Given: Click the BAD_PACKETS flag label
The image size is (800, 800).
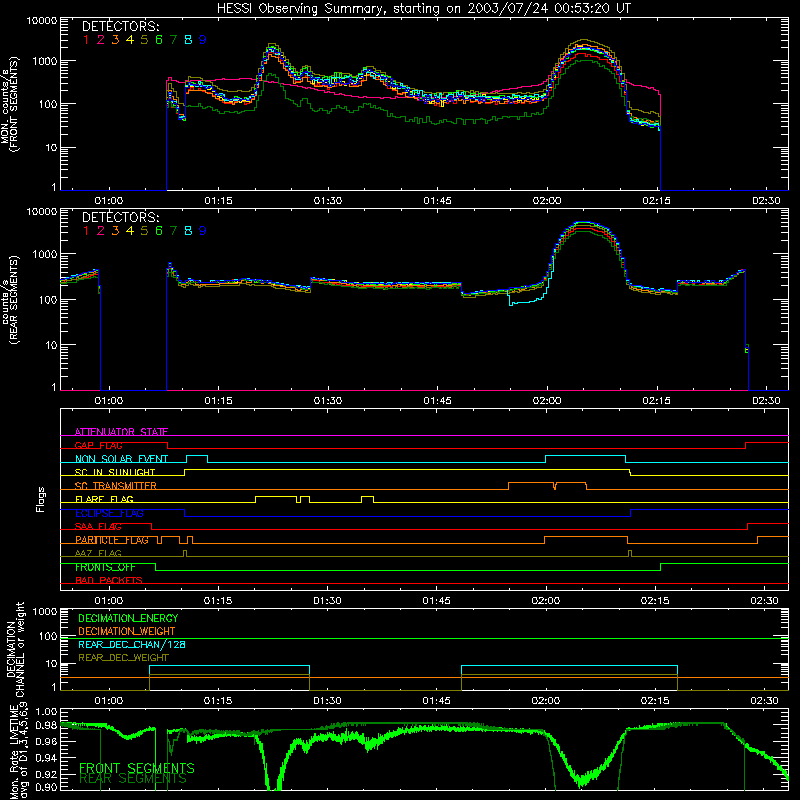Looking at the screenshot, I should (109, 580).
